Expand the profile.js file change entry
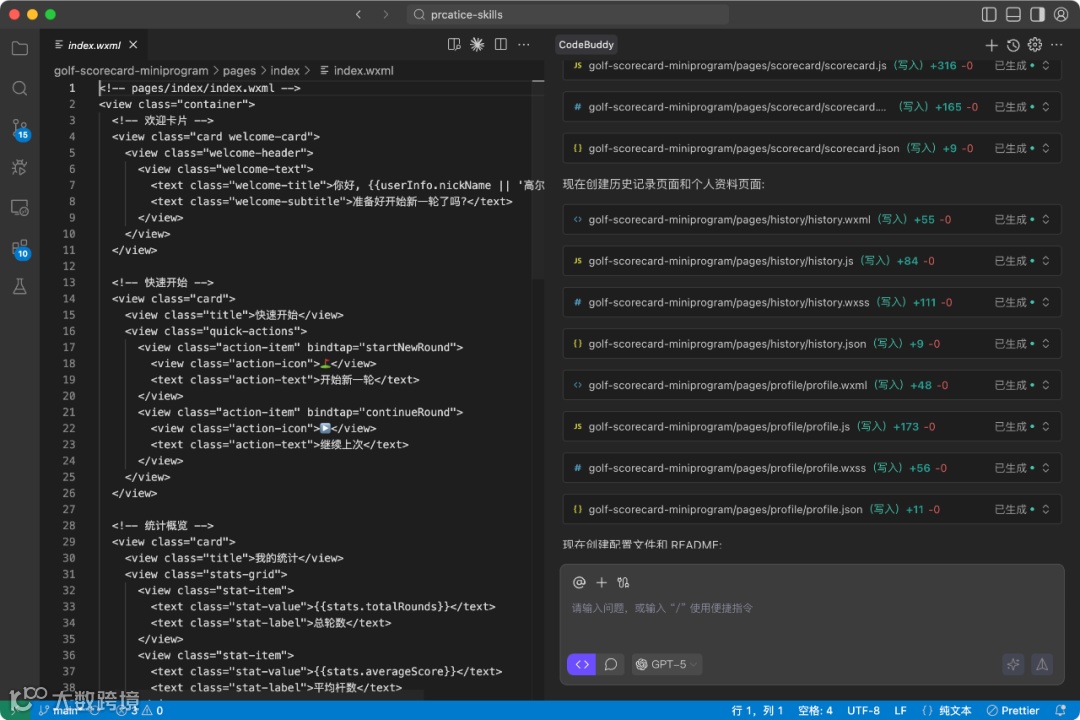The height and width of the screenshot is (720, 1080). [1046, 426]
